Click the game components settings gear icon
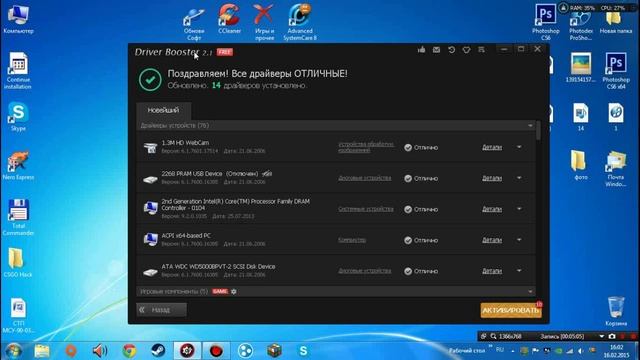640x360 pixels. click(234, 291)
